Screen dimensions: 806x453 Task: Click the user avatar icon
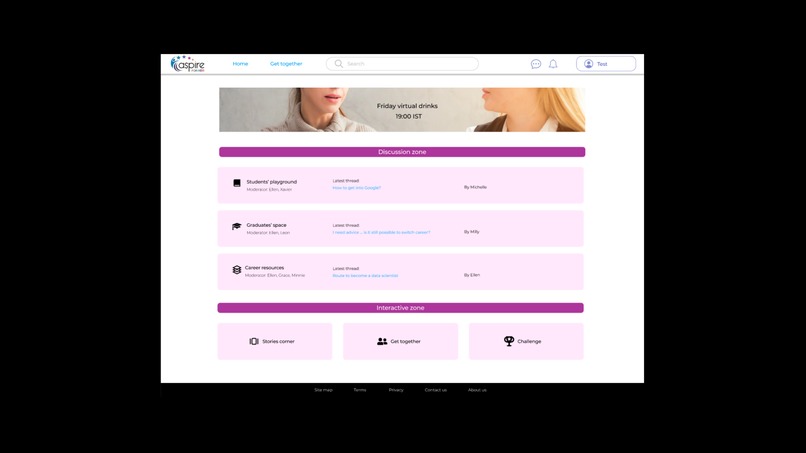pyautogui.click(x=589, y=64)
